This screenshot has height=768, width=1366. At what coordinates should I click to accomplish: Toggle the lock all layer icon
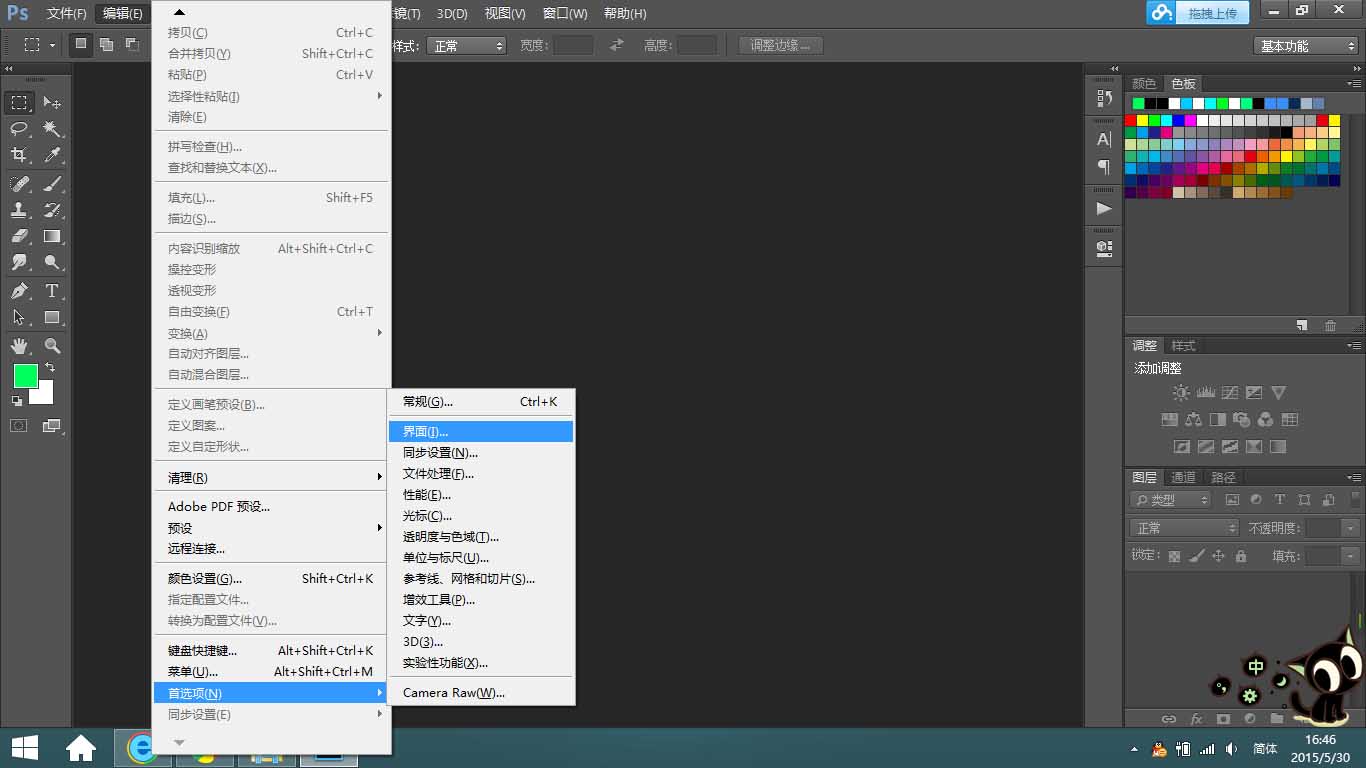pos(1241,556)
